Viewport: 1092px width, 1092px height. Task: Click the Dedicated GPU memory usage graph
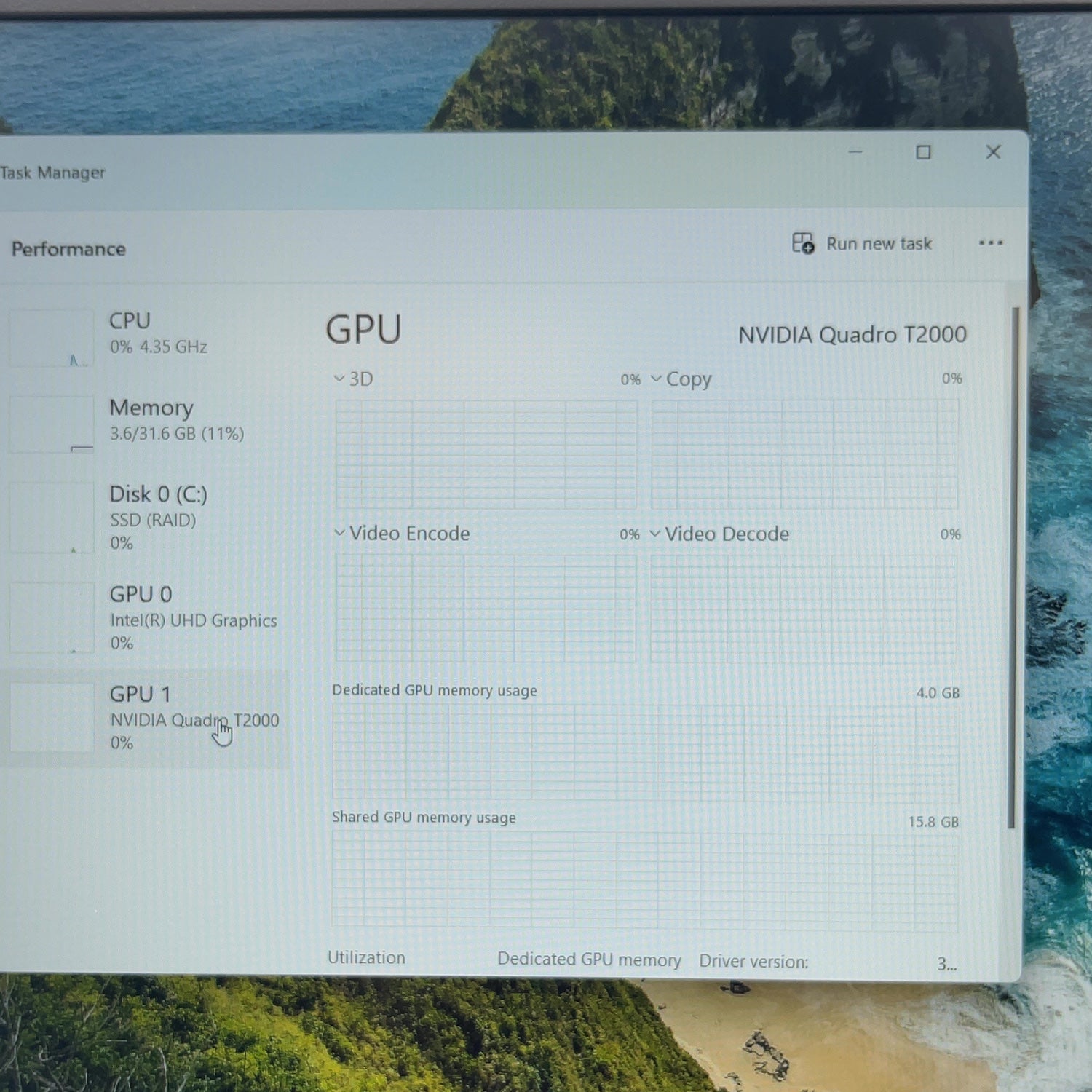(x=646, y=753)
